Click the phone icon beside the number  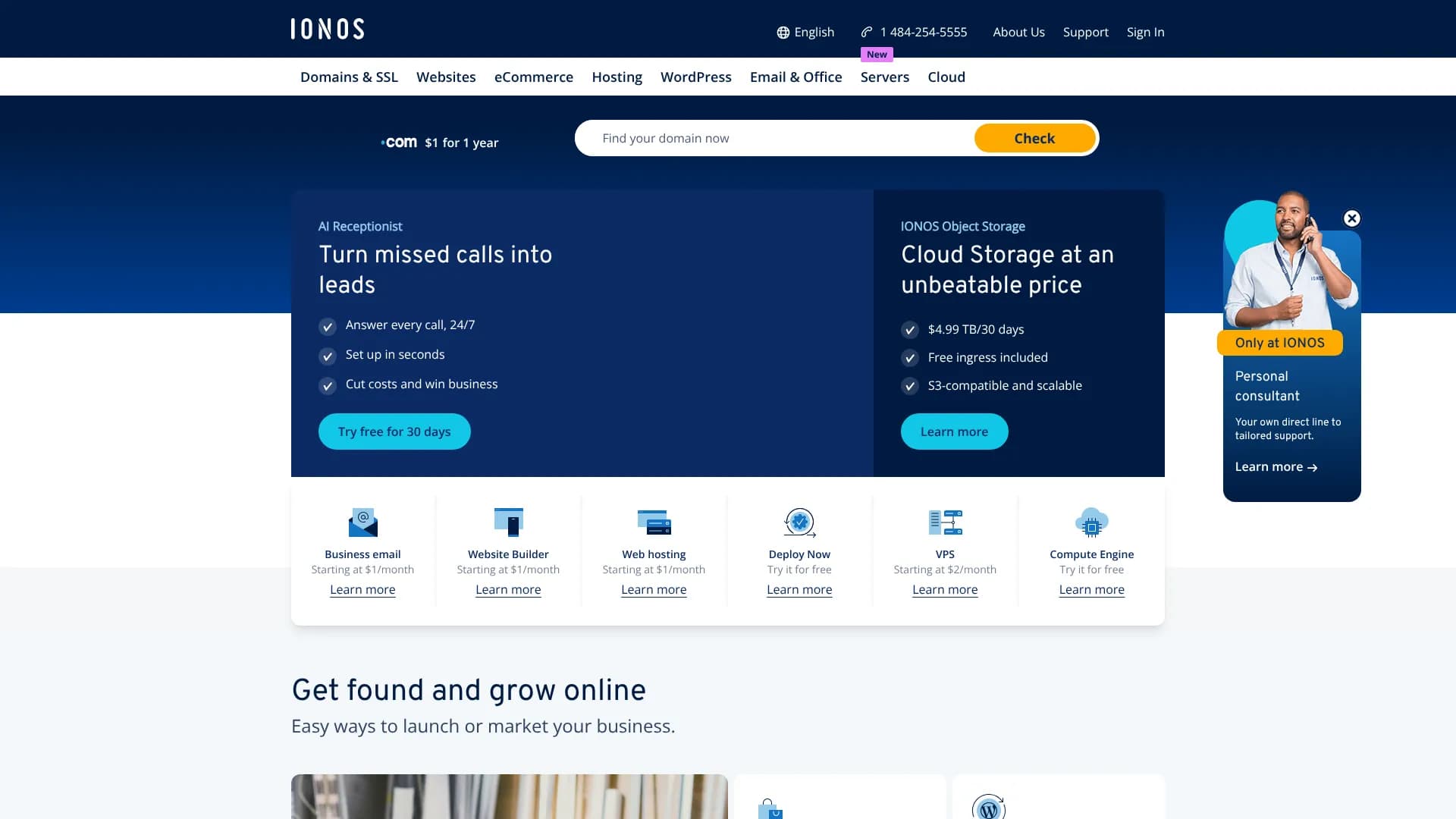click(866, 32)
